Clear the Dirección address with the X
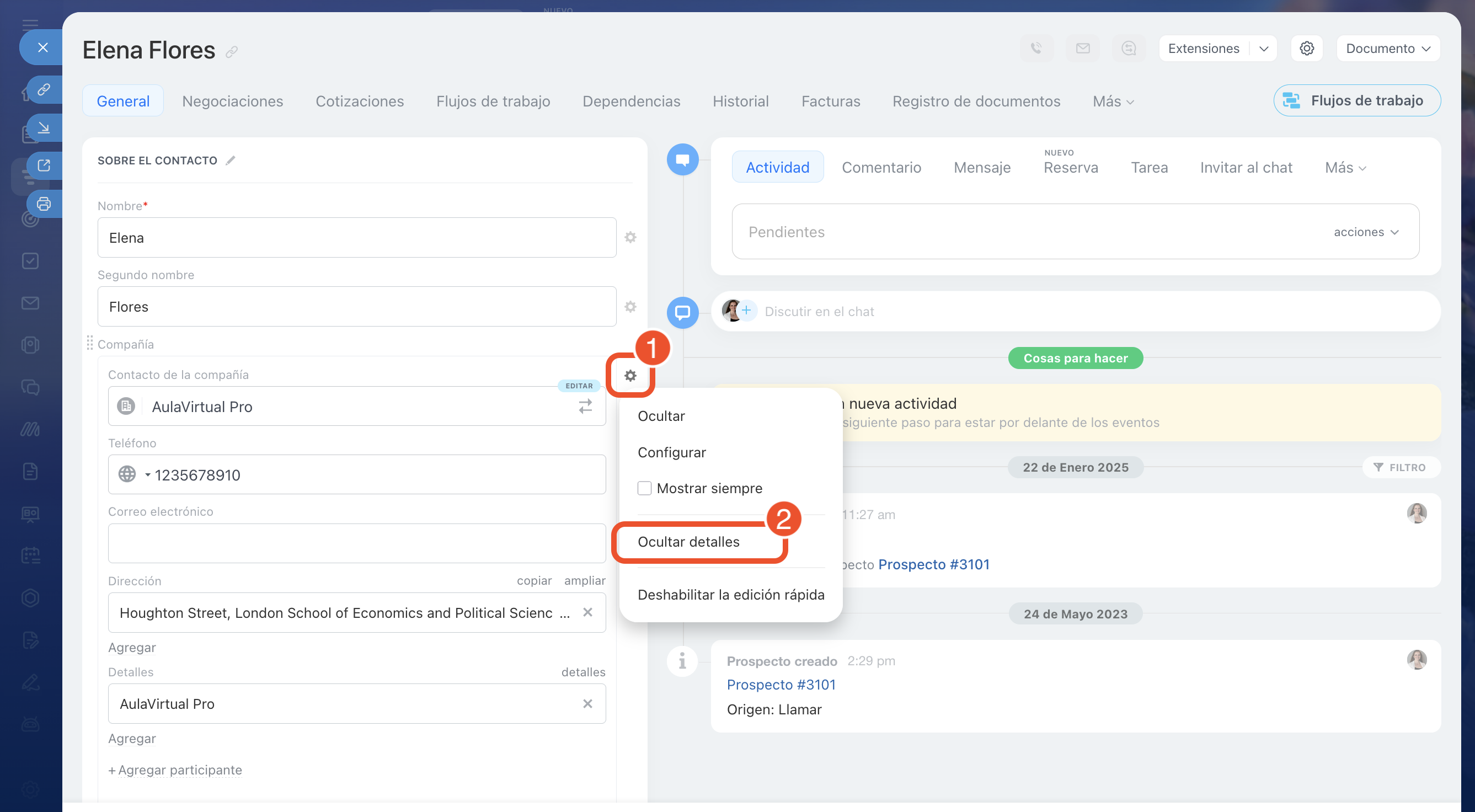The width and height of the screenshot is (1475, 812). tap(587, 613)
